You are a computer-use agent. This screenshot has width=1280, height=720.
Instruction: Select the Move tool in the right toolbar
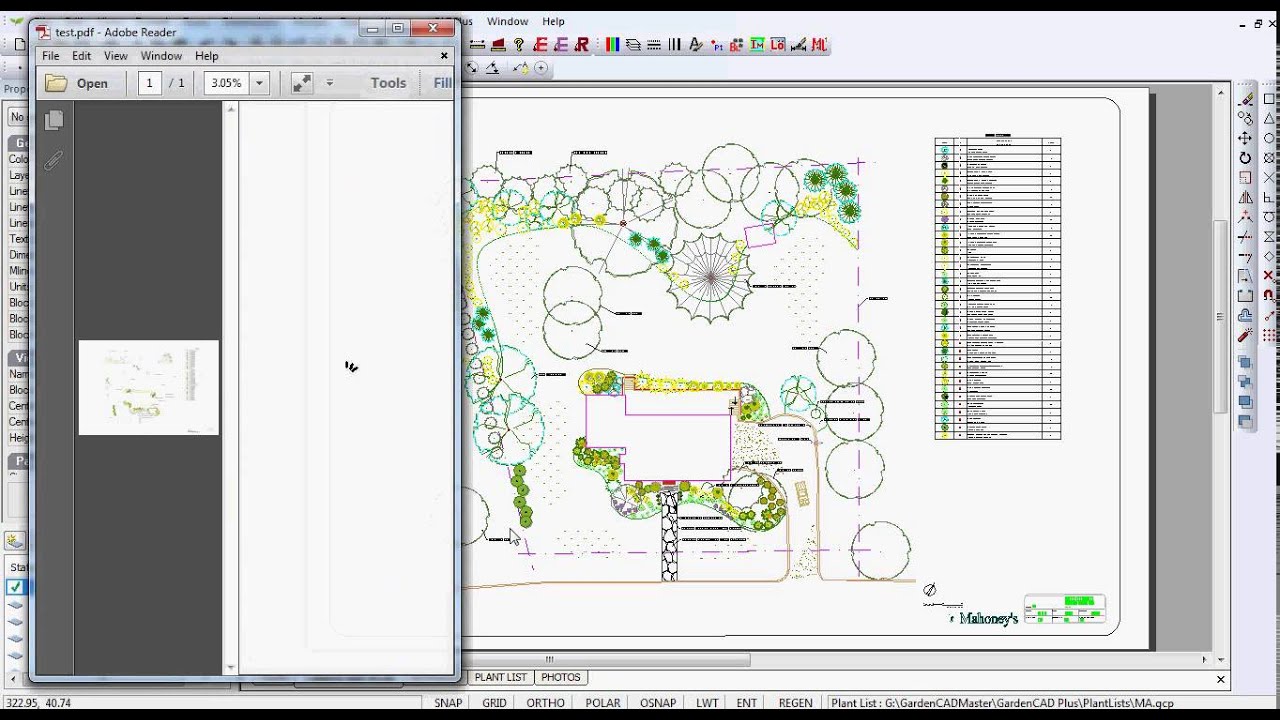pos(1245,138)
